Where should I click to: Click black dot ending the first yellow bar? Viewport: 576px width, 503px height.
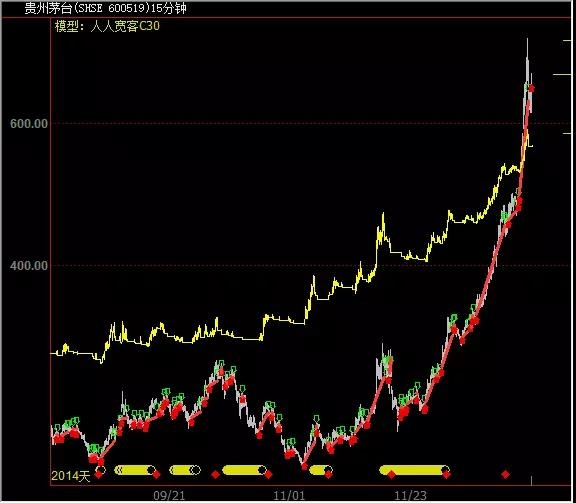pos(151,470)
